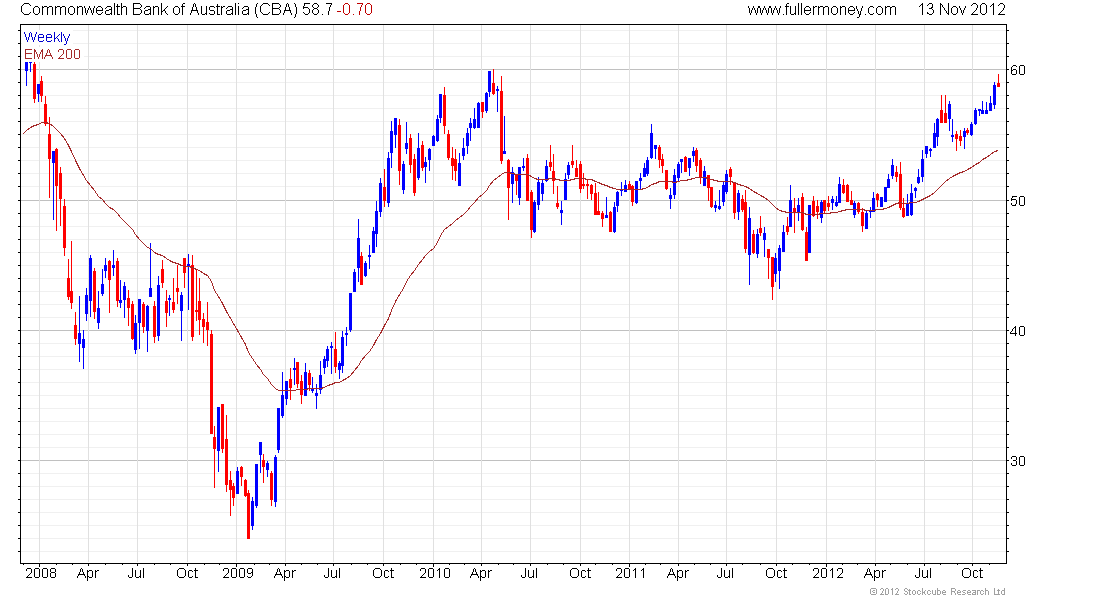Click the Commonwealth Bank of Australia (CBA) title

pyautogui.click(x=159, y=10)
